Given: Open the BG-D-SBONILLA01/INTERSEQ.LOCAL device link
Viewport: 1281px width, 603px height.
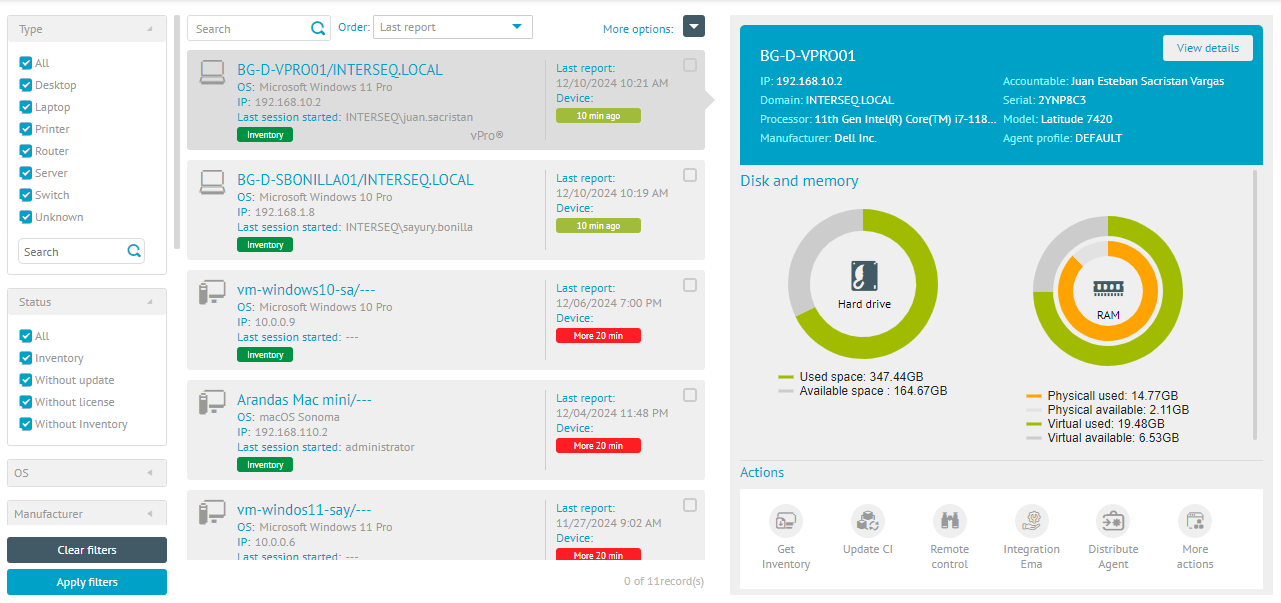Looking at the screenshot, I should [x=355, y=180].
